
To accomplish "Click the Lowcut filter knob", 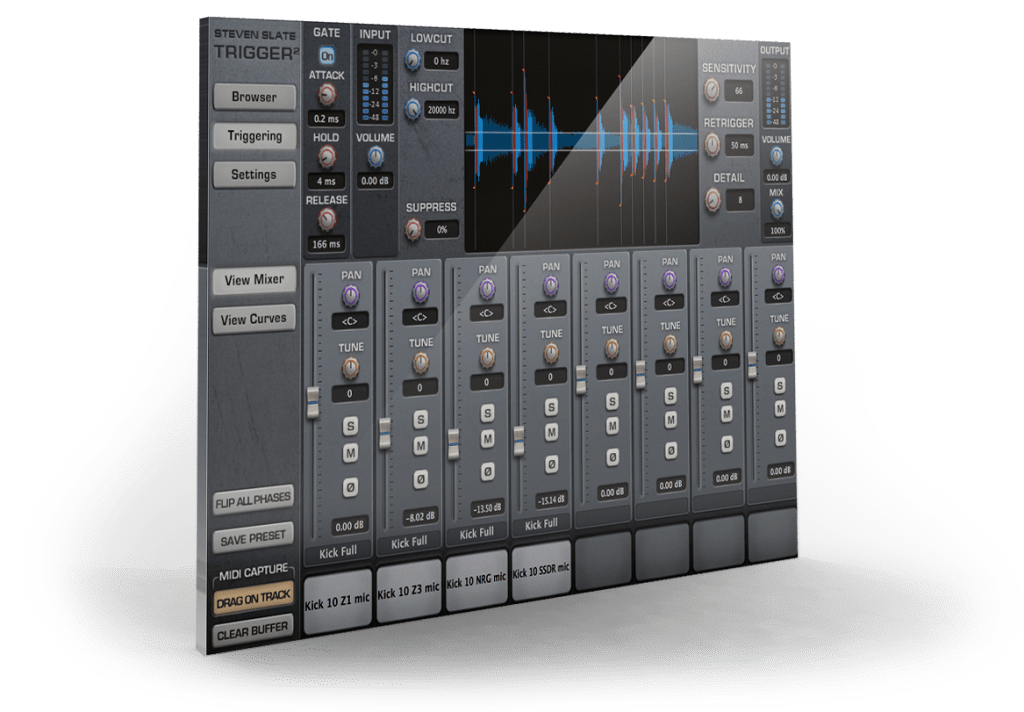I will click(412, 61).
